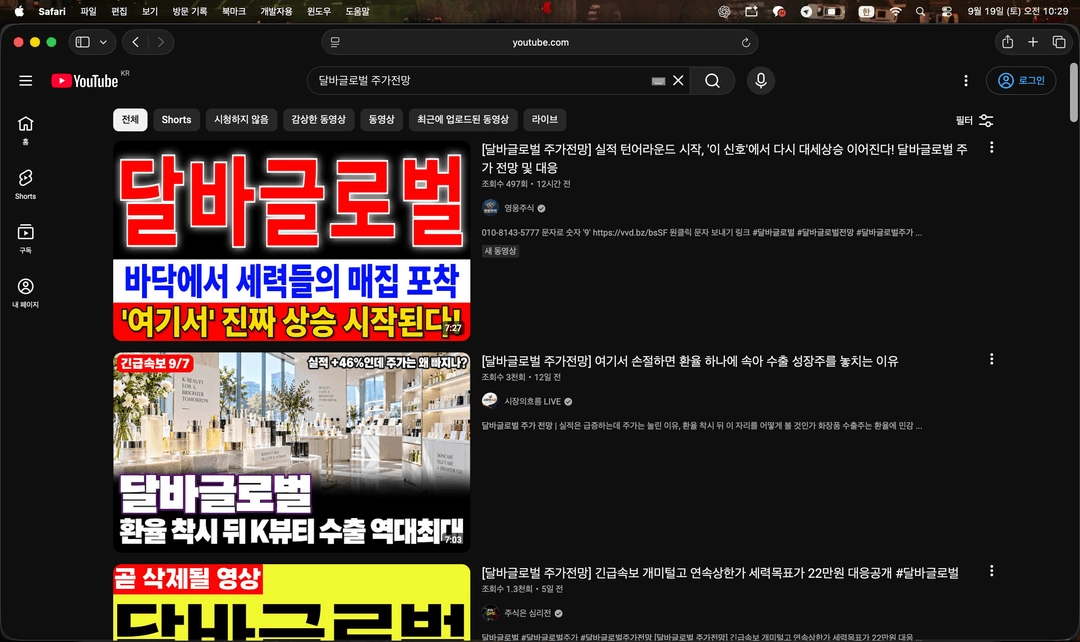Go forward in Safari
The height and width of the screenshot is (642, 1080).
coord(160,42)
